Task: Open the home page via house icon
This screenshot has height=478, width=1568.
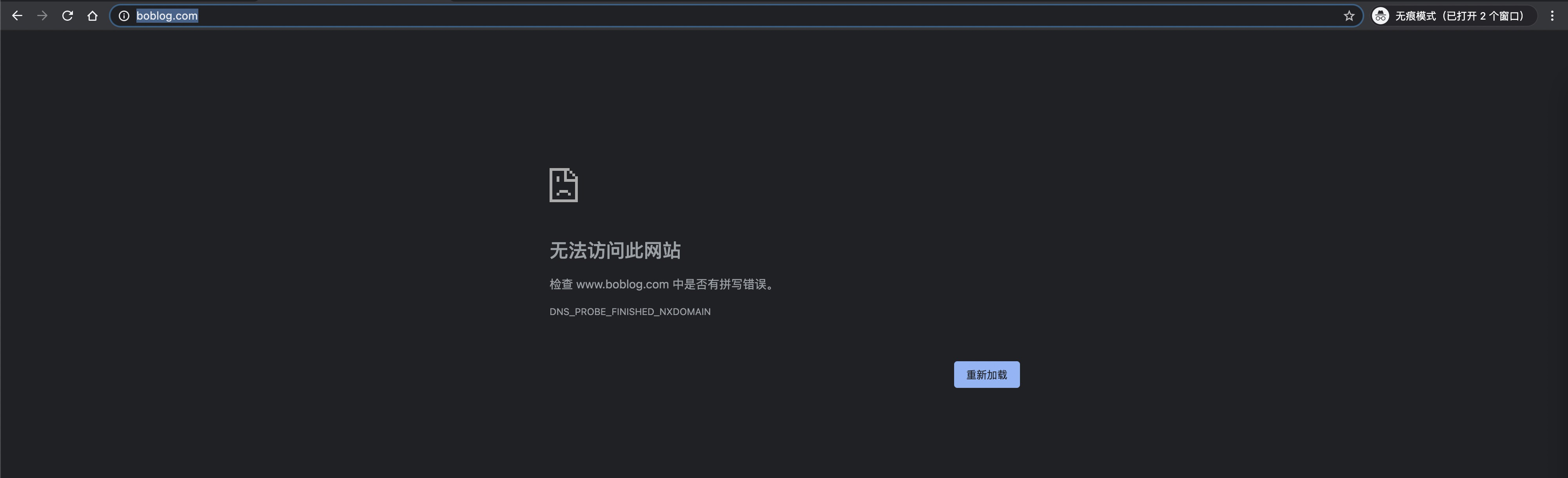Action: [93, 16]
